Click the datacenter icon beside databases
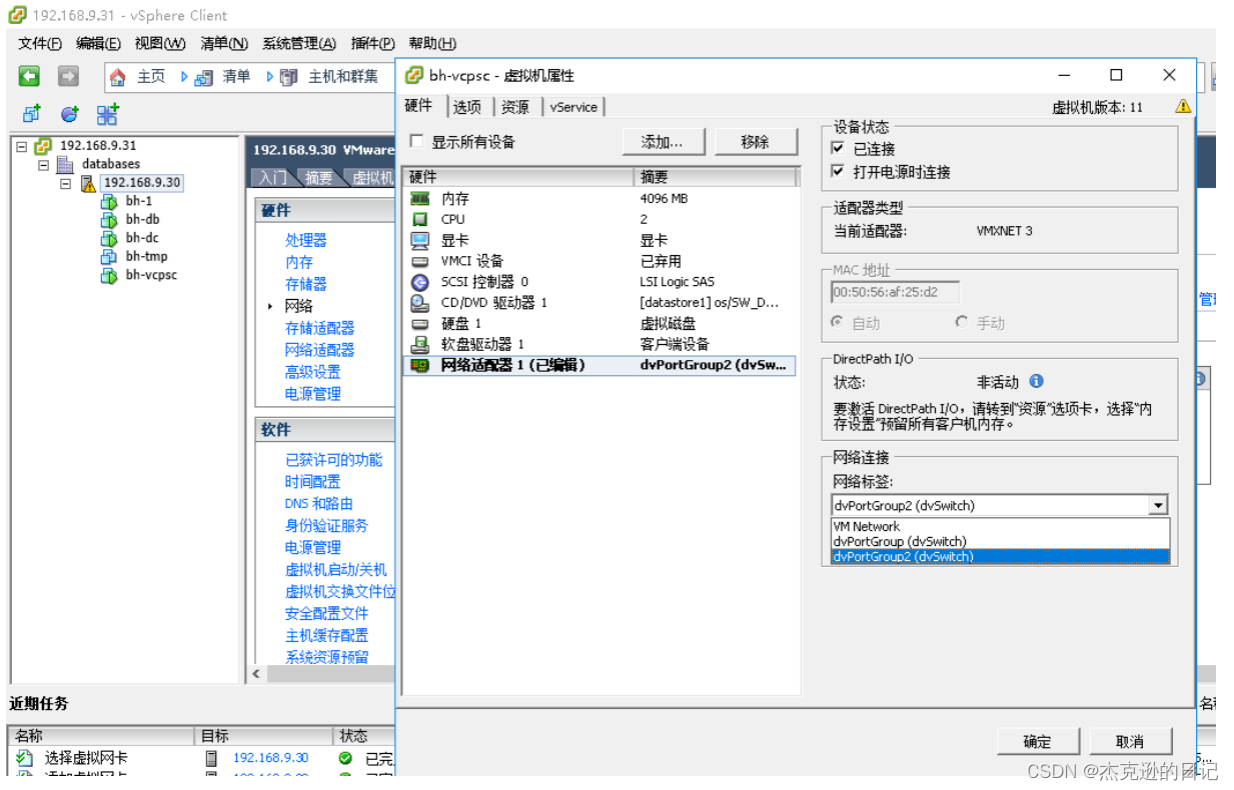Viewport: 1234px width, 790px height. 65,164
